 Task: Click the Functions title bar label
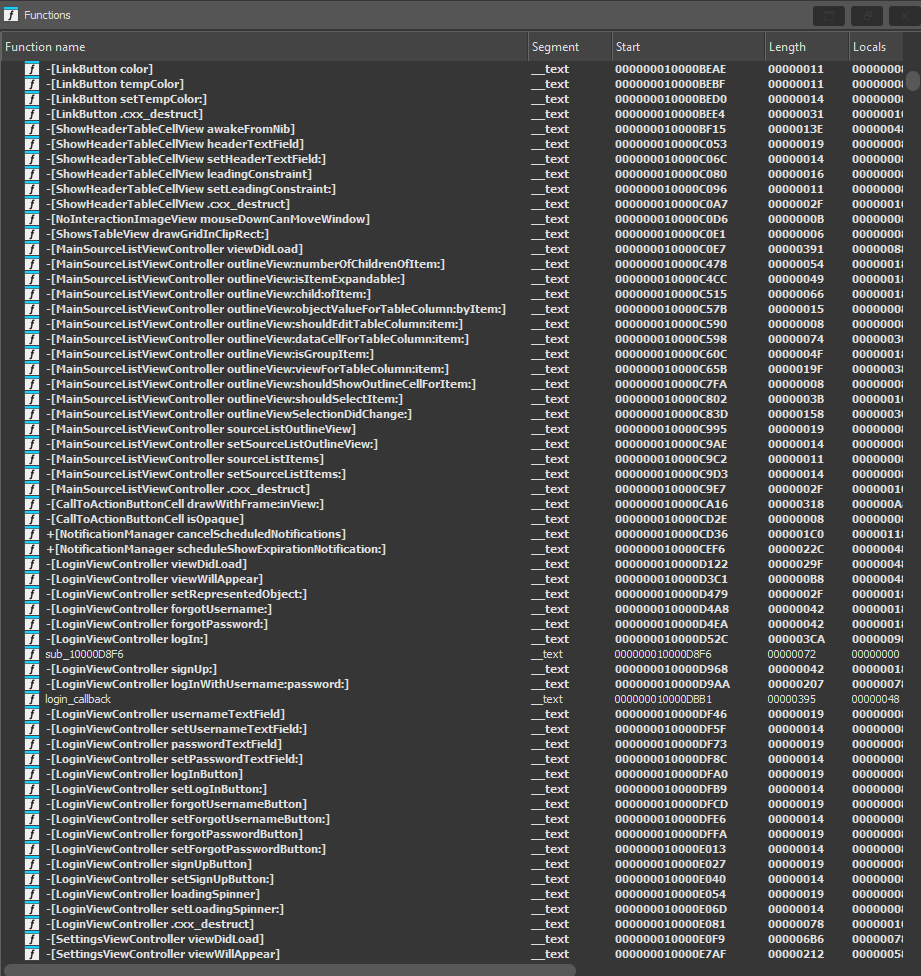pos(46,14)
